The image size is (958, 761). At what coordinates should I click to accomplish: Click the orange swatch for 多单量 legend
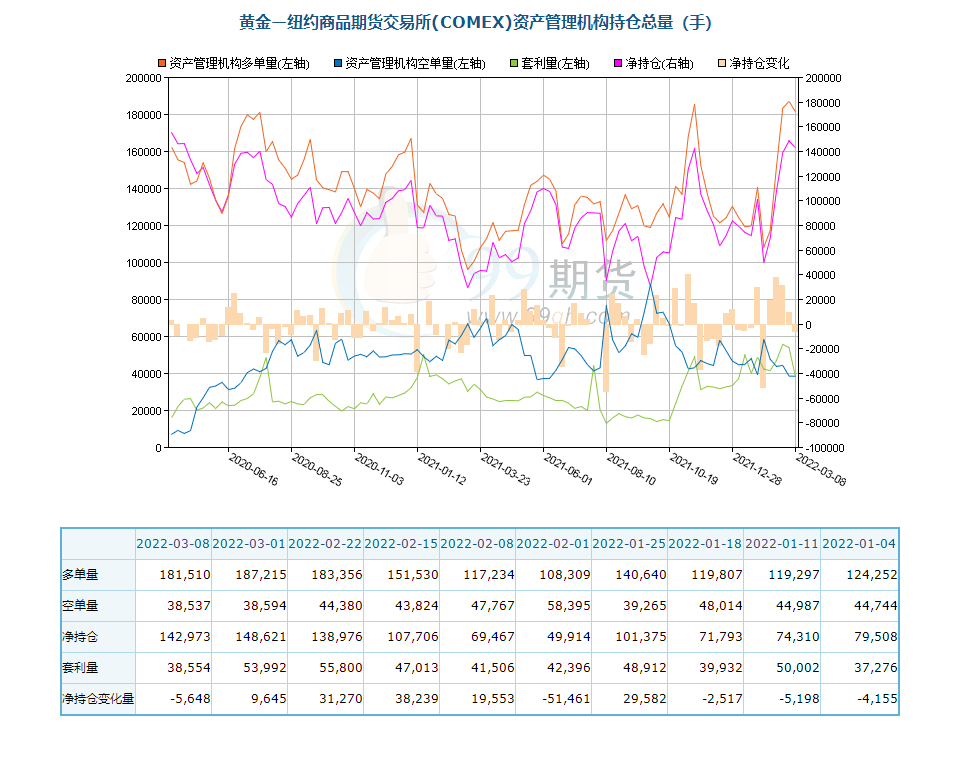pos(163,63)
